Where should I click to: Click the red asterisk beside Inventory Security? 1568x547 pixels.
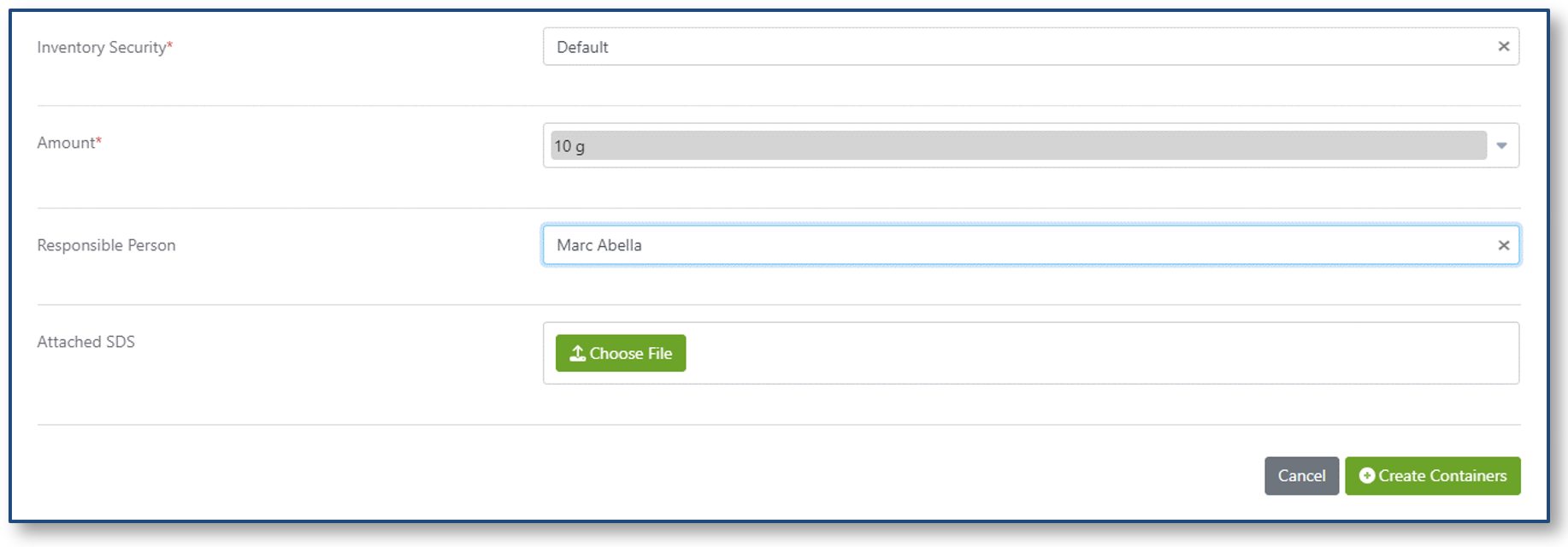[x=169, y=44]
